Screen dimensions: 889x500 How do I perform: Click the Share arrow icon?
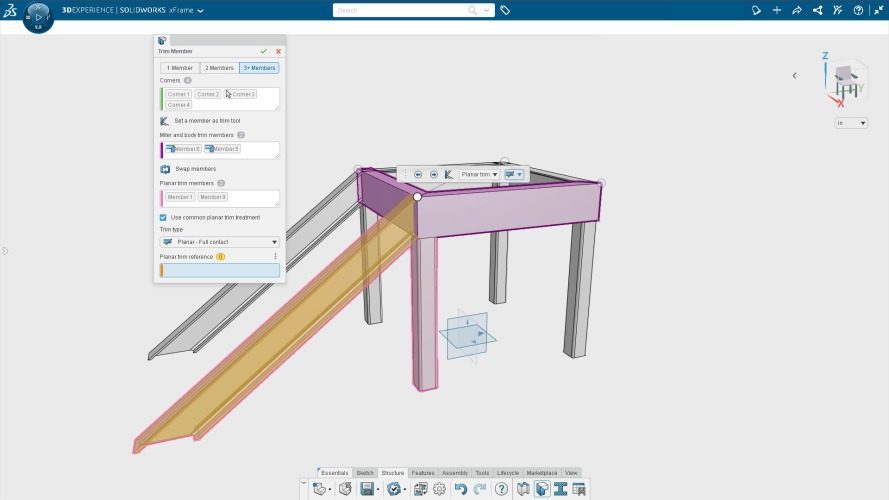tap(797, 10)
